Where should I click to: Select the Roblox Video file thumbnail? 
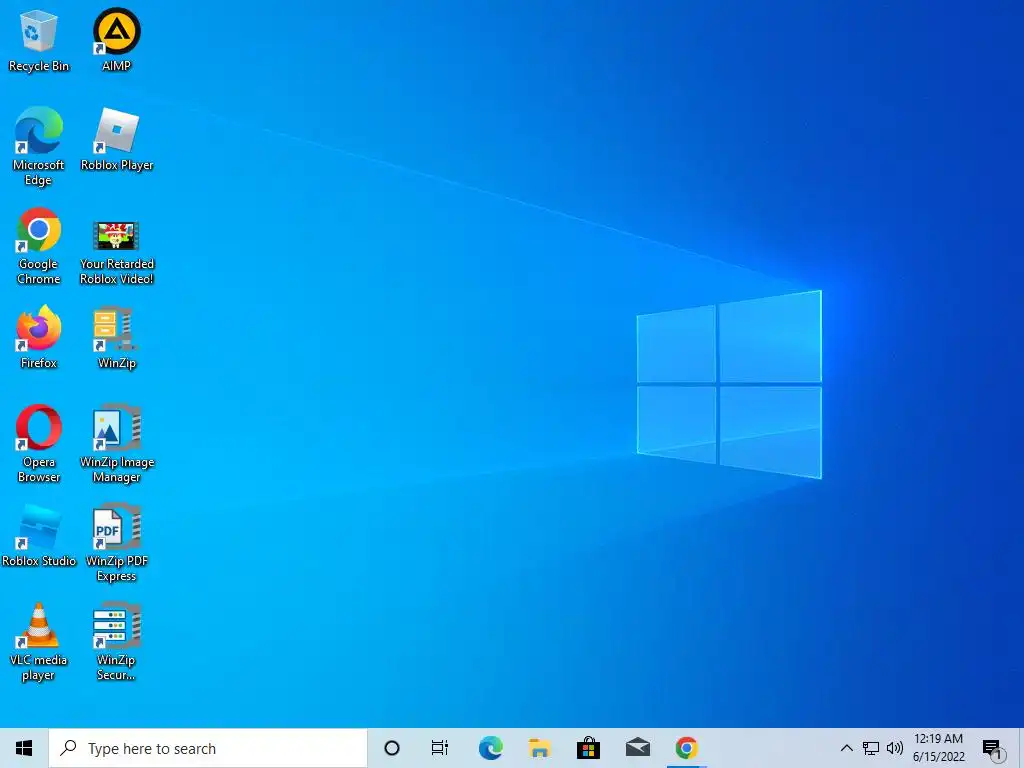[116, 236]
